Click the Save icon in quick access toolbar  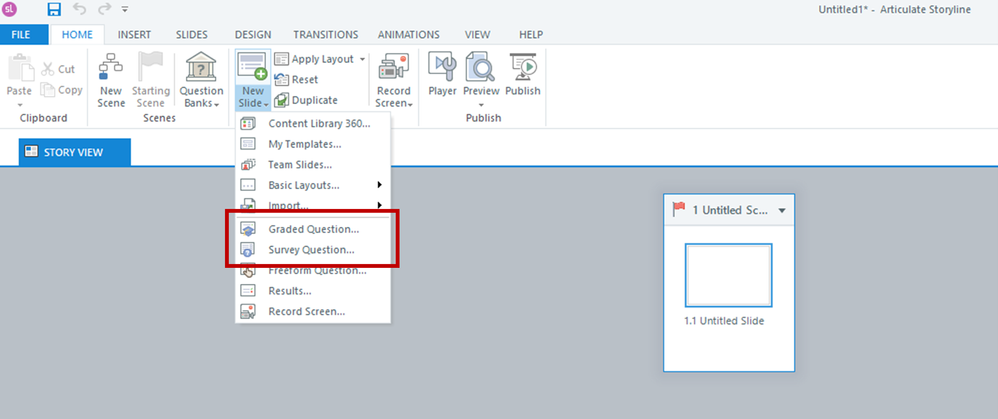pyautogui.click(x=55, y=9)
